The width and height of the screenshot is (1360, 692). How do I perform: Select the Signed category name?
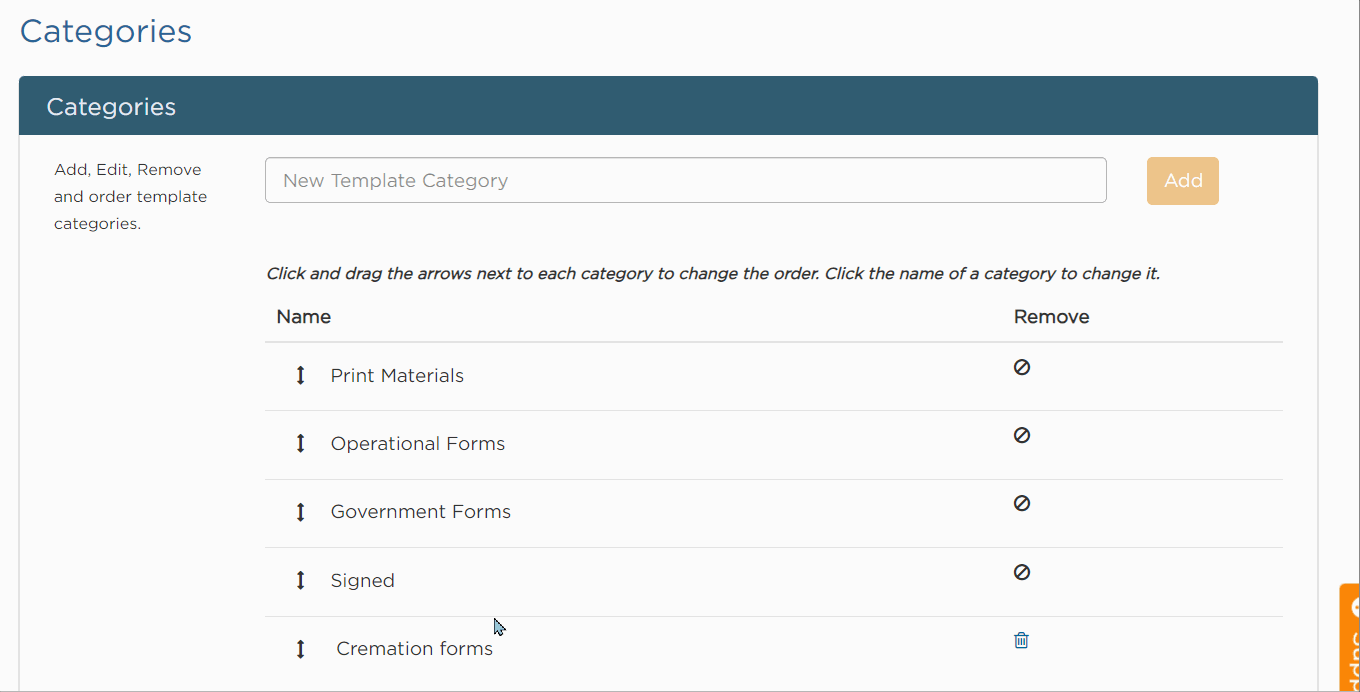click(362, 580)
